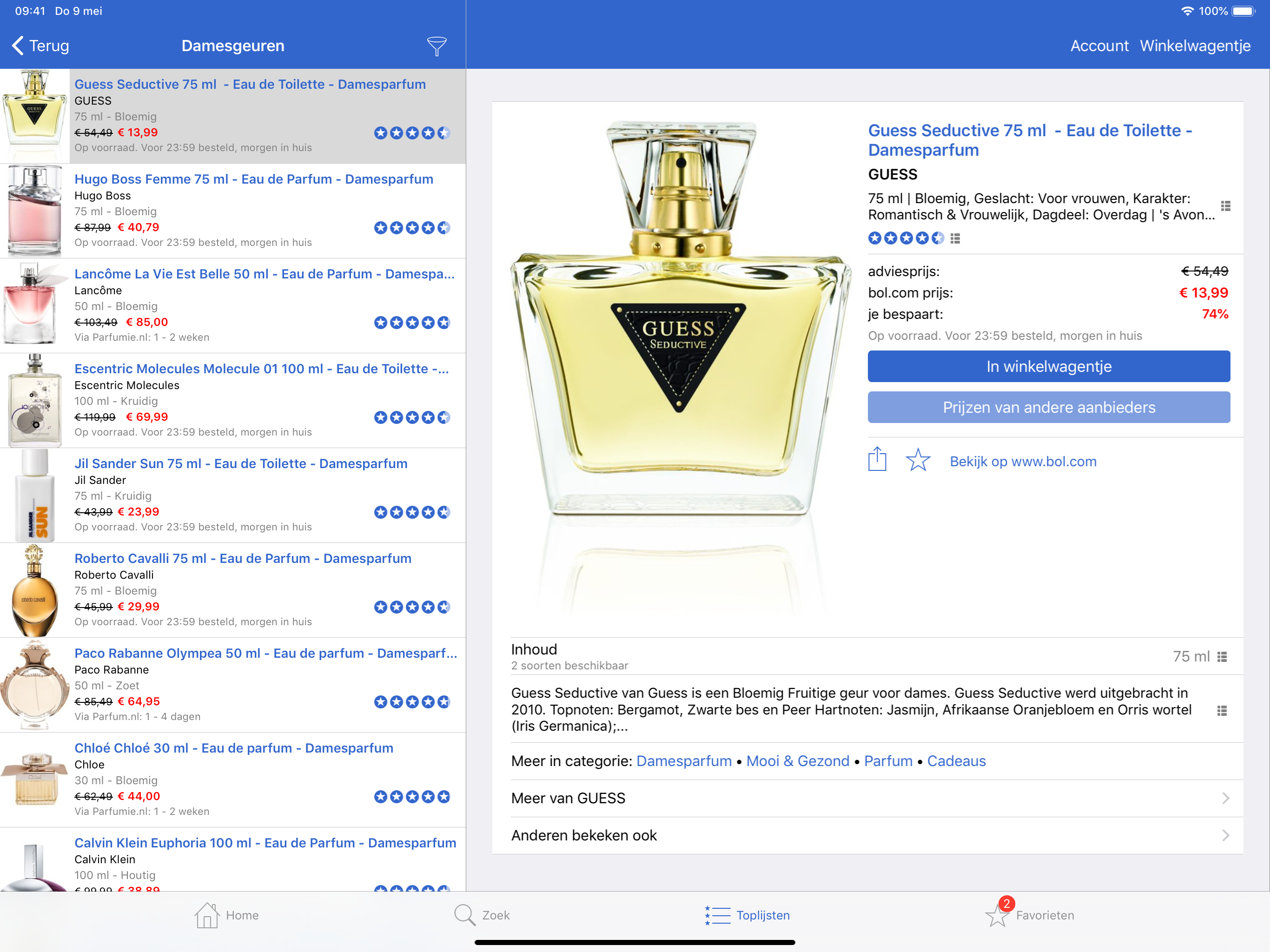Open the Parfum category link
This screenshot has width=1270, height=952.
[888, 761]
